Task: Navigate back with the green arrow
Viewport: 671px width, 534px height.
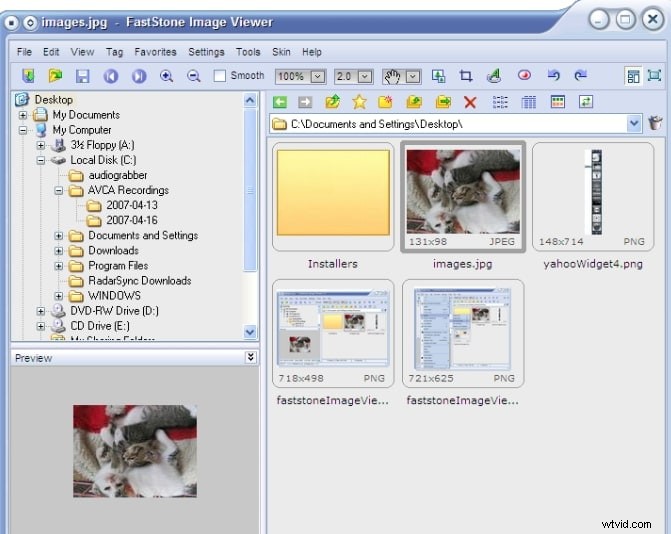Action: click(x=280, y=102)
